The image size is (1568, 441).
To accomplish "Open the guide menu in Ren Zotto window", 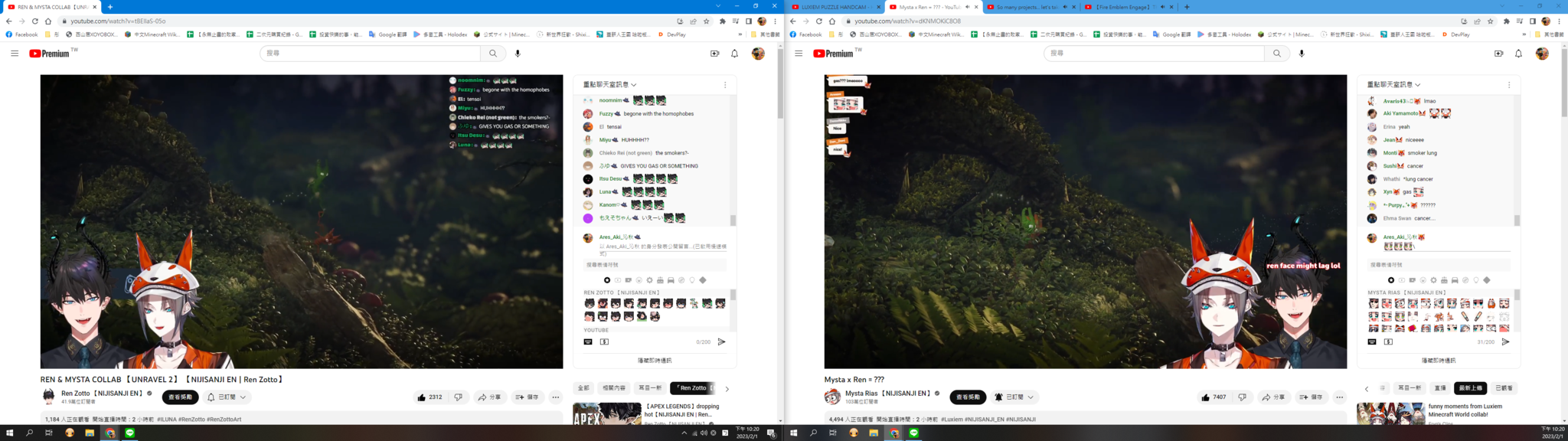I will tap(15, 54).
